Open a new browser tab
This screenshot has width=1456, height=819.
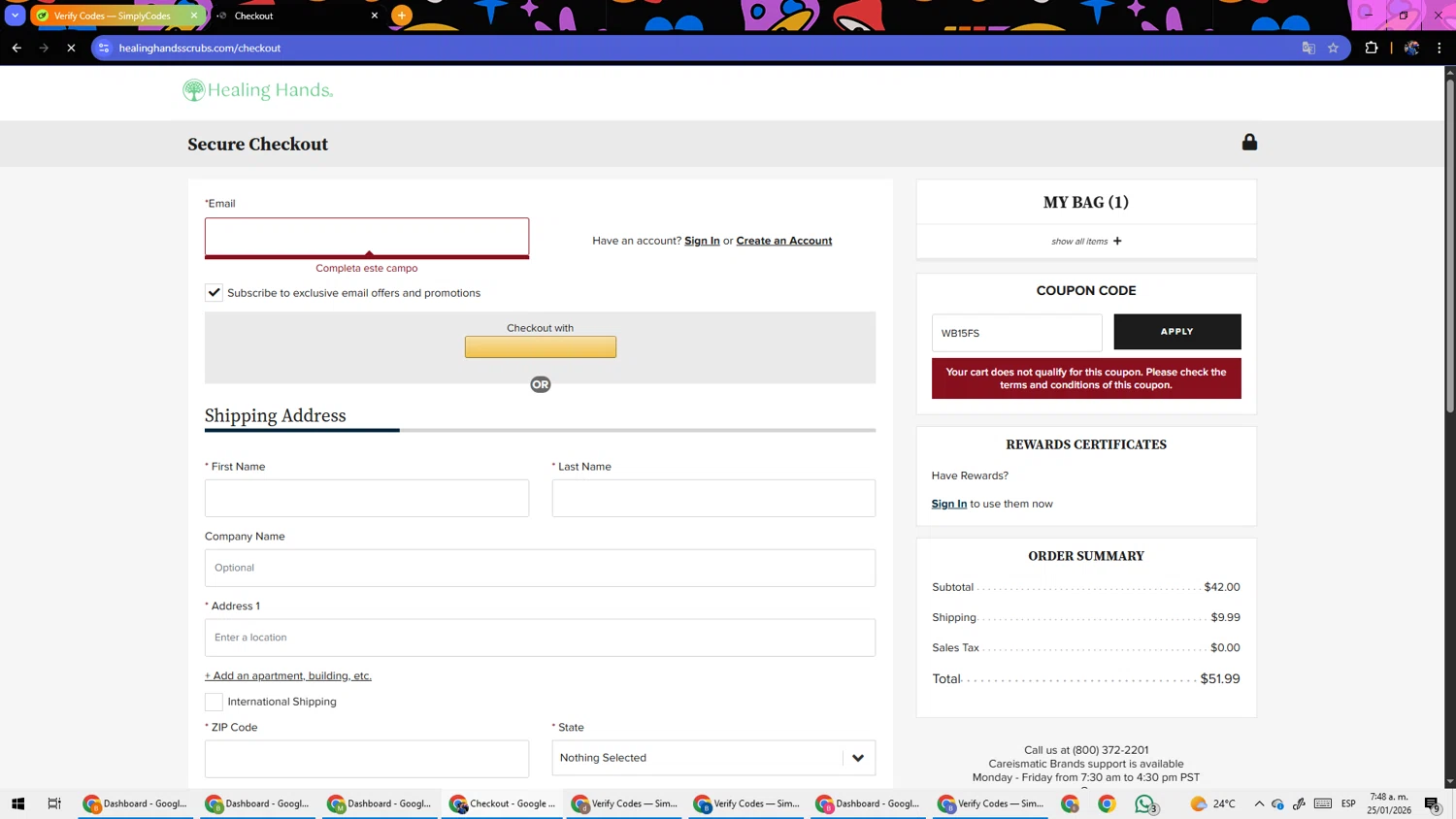(402, 16)
